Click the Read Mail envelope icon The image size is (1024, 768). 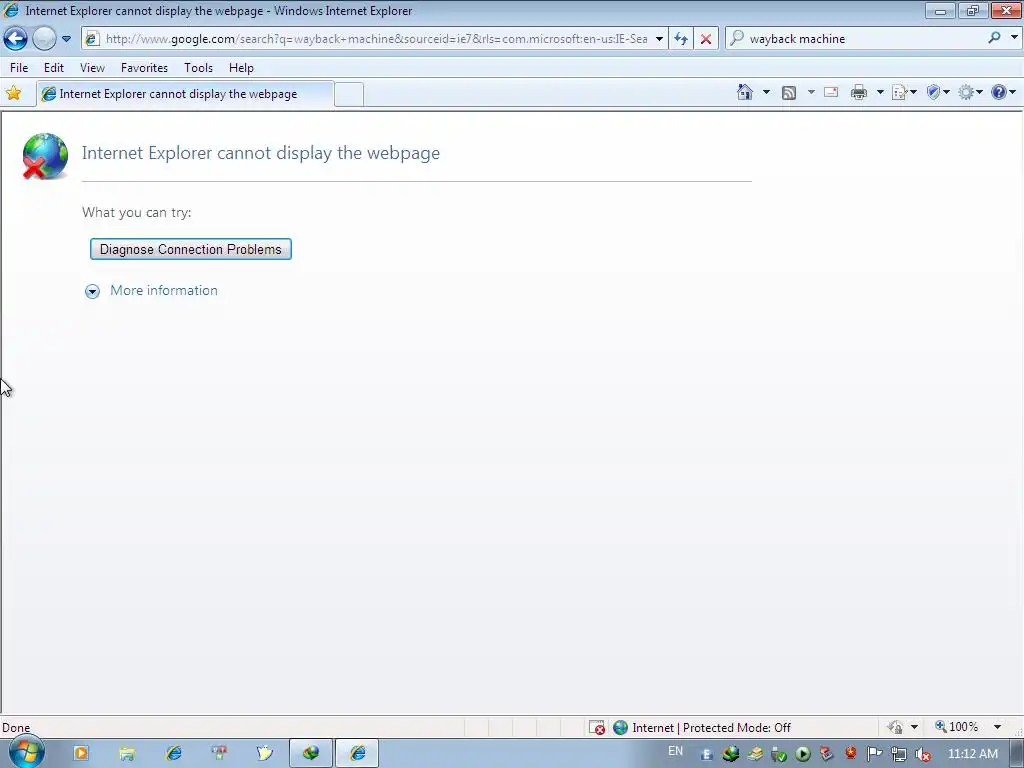point(831,93)
